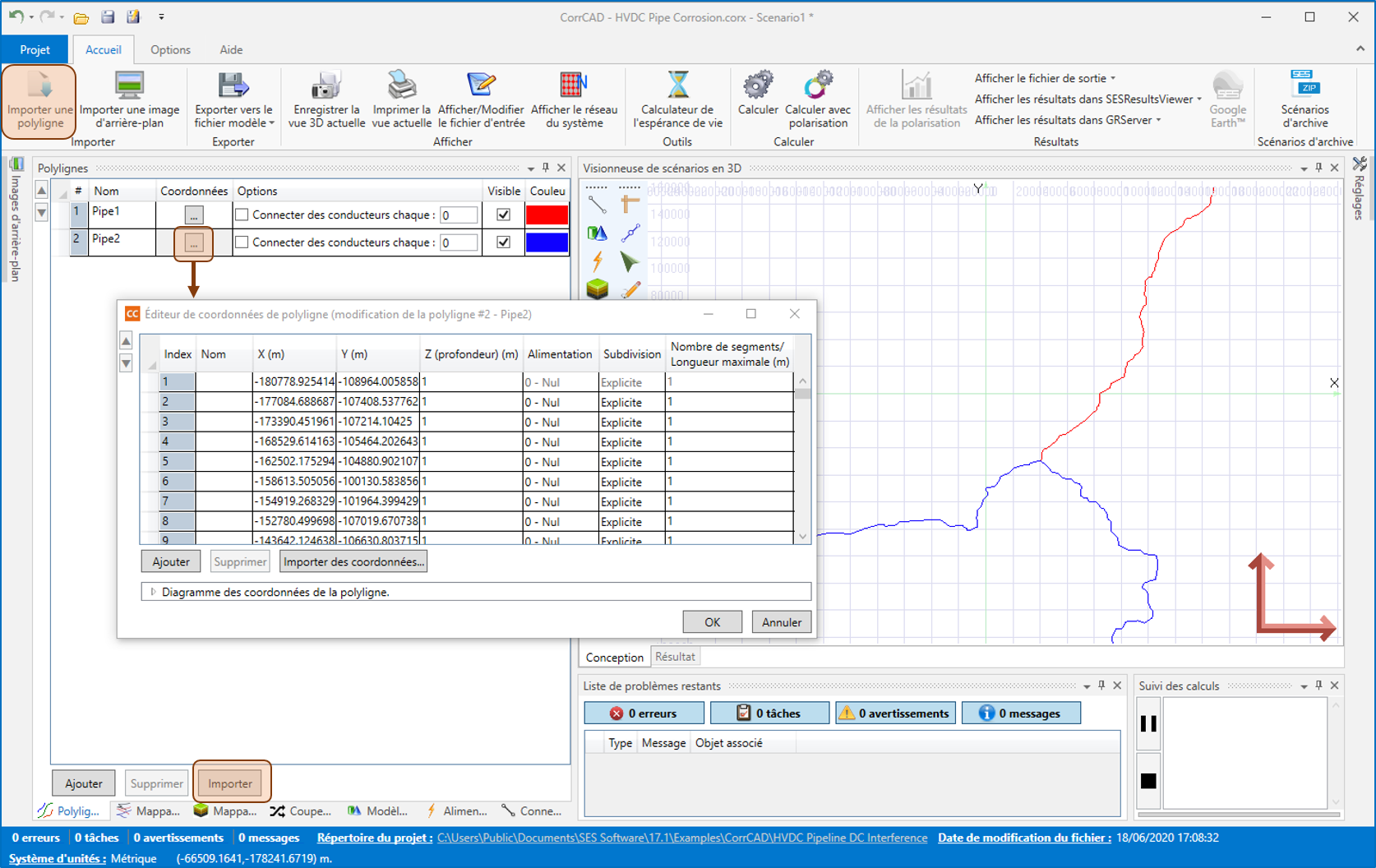Image resolution: width=1376 pixels, height=868 pixels.
Task: Click Afficher le réseau du système icon
Action: coord(574,85)
